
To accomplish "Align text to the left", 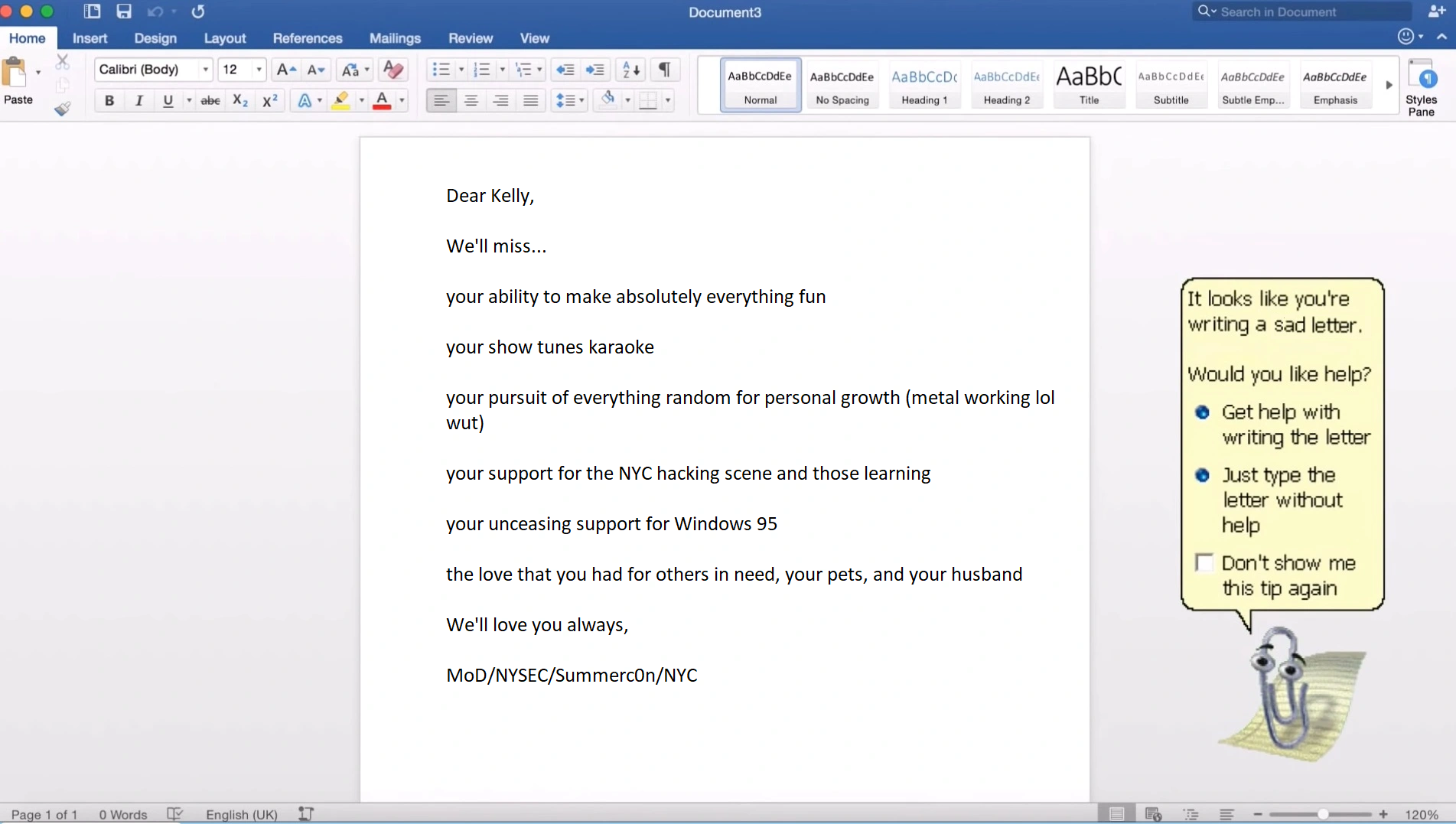I will pos(441,100).
